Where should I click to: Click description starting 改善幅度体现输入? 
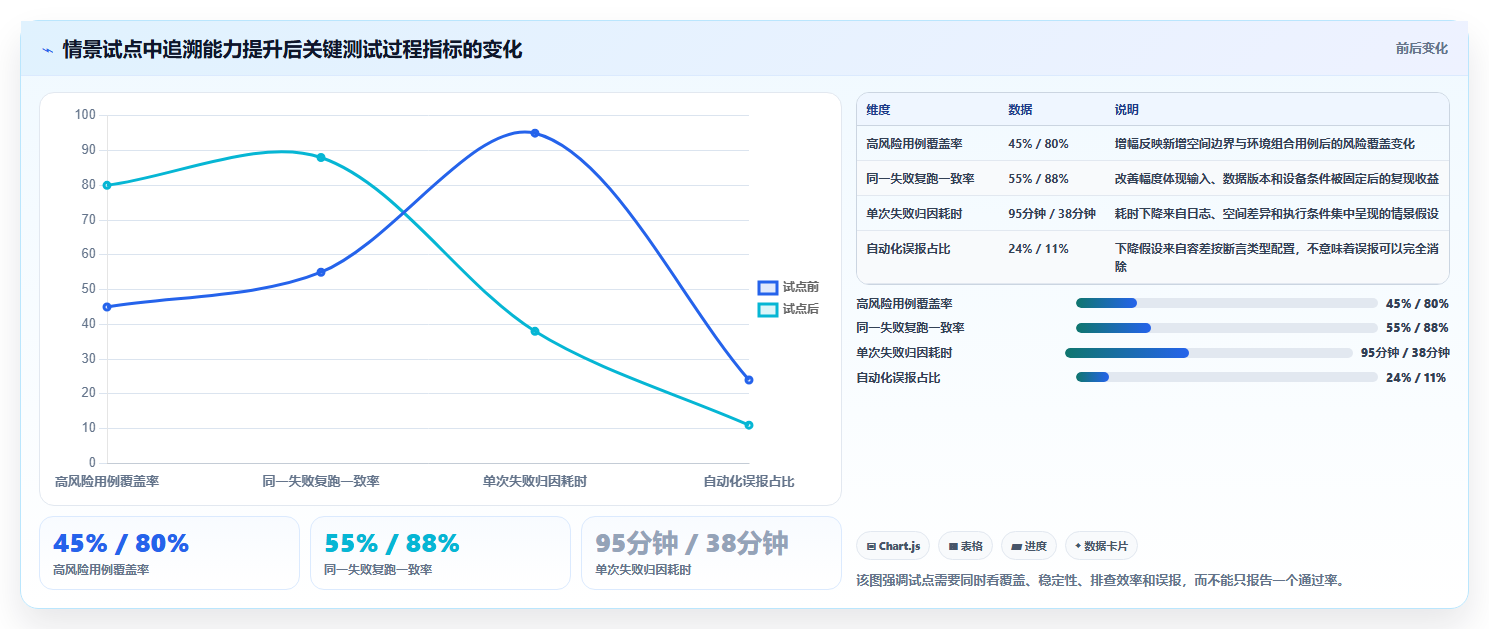1277,179
